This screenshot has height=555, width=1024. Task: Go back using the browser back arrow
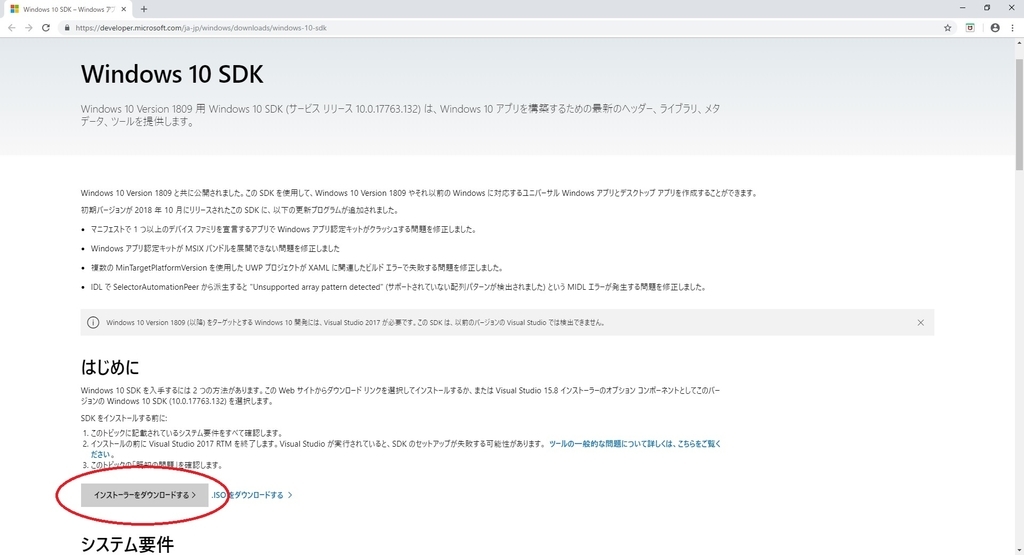click(12, 28)
